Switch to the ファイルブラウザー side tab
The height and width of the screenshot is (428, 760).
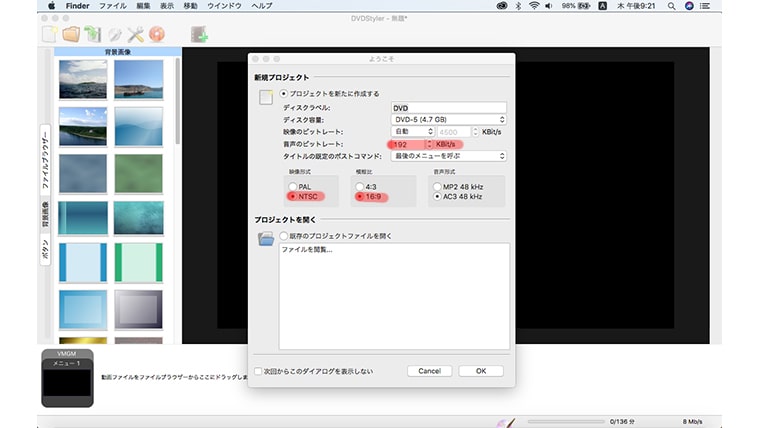click(45, 159)
